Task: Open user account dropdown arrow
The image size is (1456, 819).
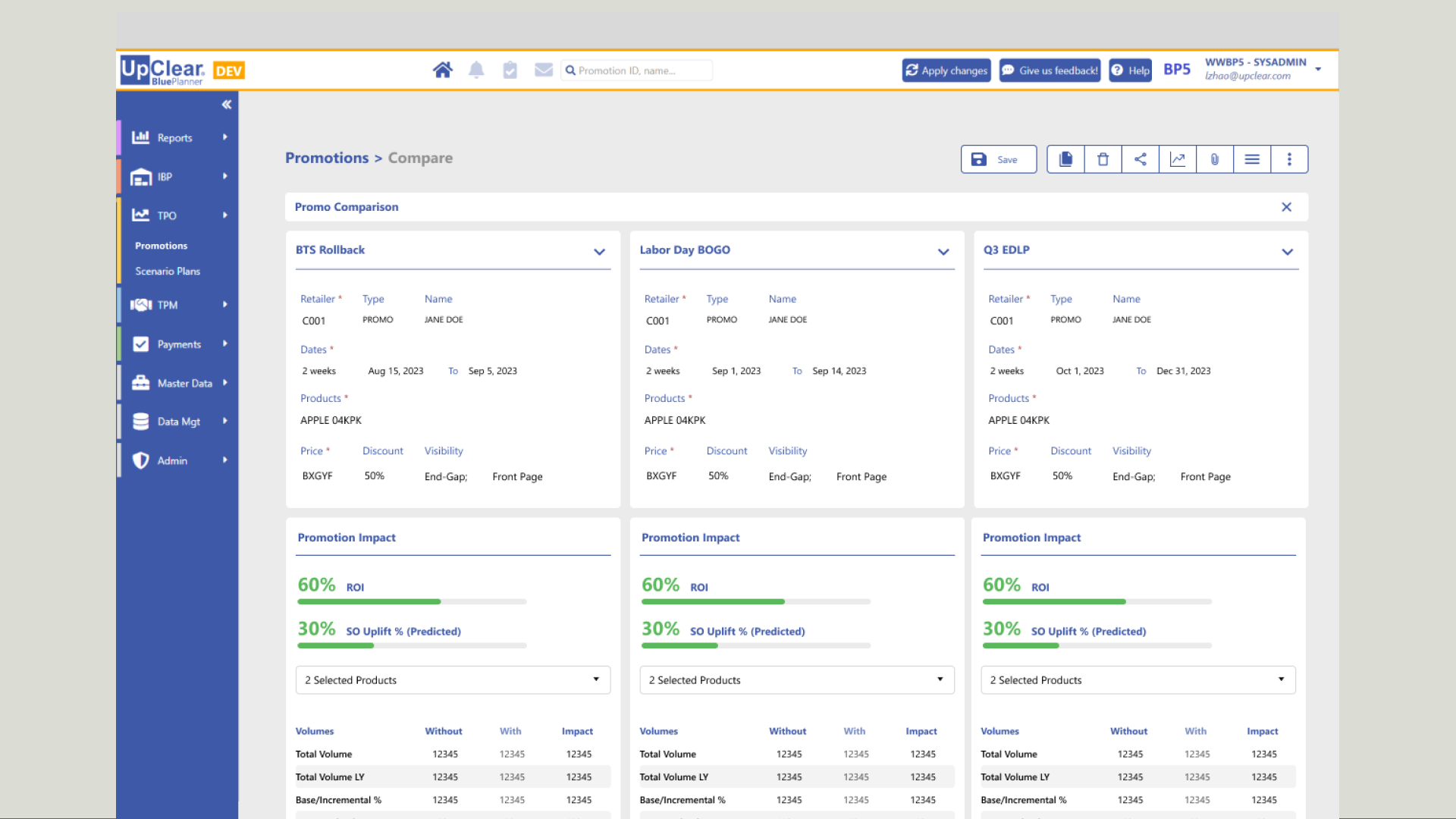Action: 1318,69
